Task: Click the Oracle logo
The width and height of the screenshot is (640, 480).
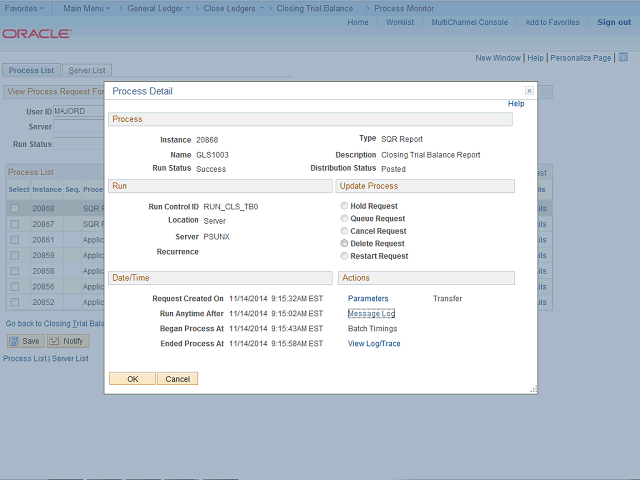Action: coord(37,34)
